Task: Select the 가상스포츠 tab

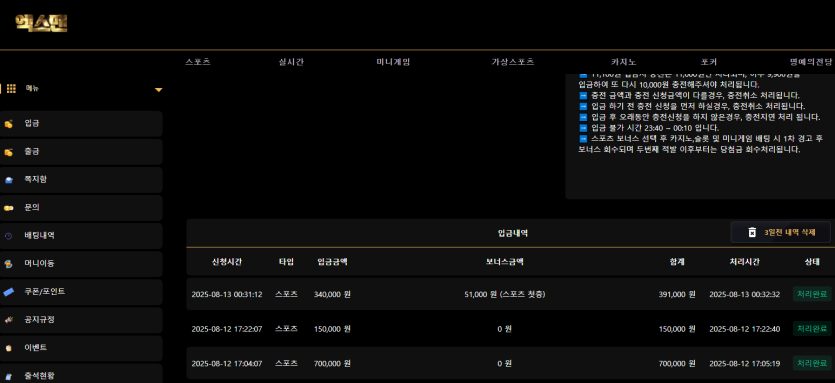Action: click(x=513, y=62)
